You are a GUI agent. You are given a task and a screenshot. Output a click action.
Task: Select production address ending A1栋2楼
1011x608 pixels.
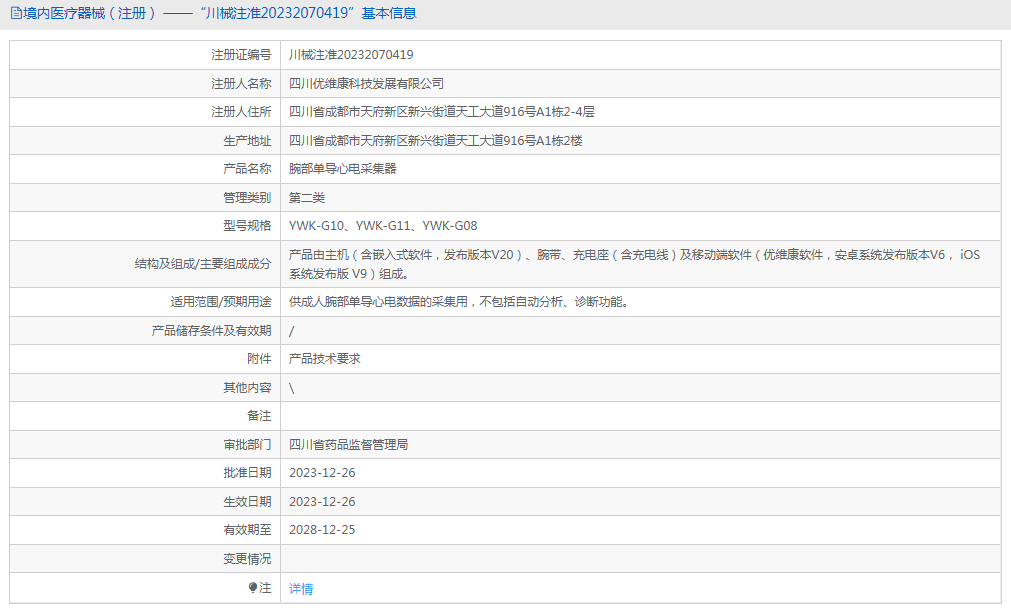tap(436, 141)
